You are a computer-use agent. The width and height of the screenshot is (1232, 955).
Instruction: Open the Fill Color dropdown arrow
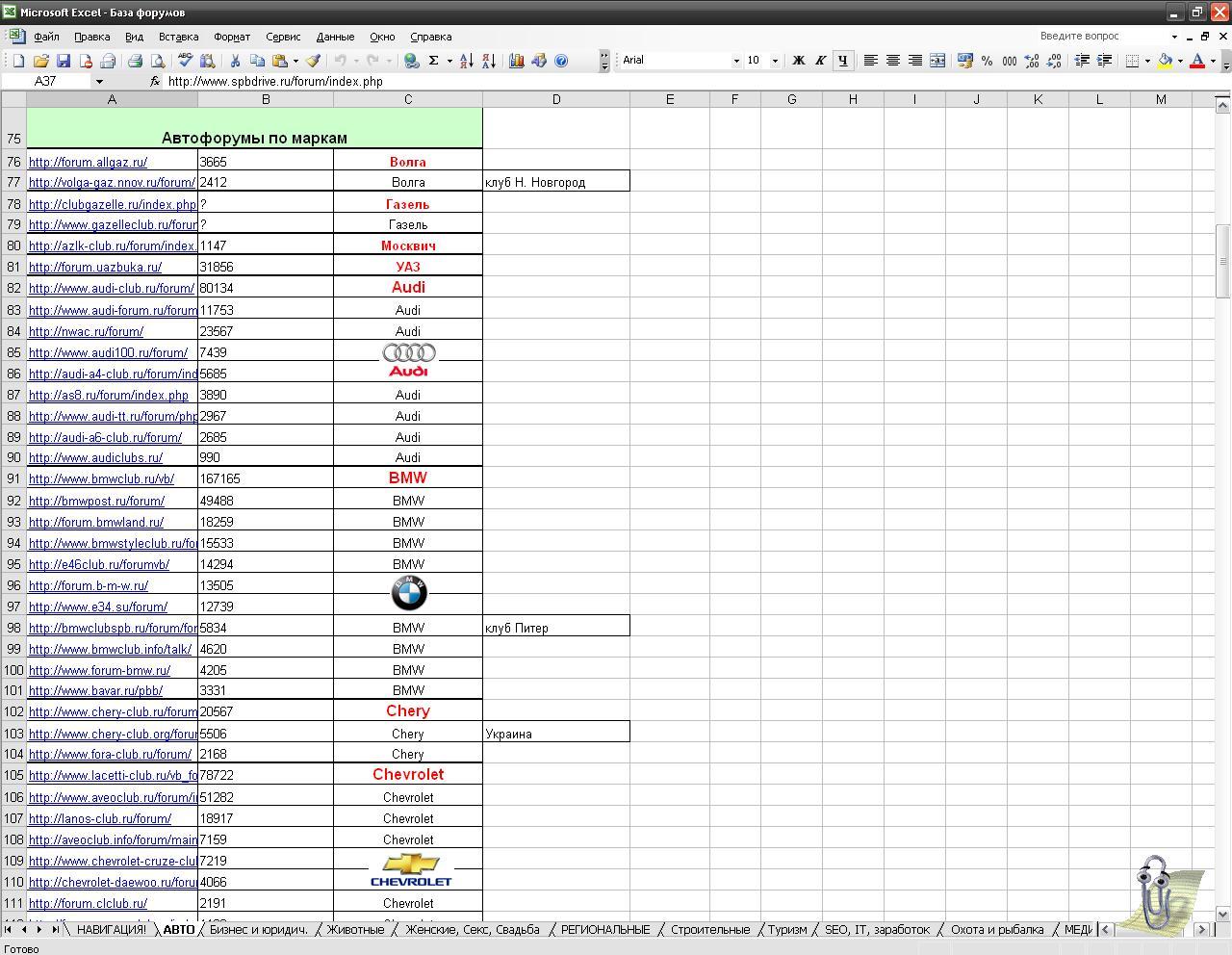(1180, 61)
